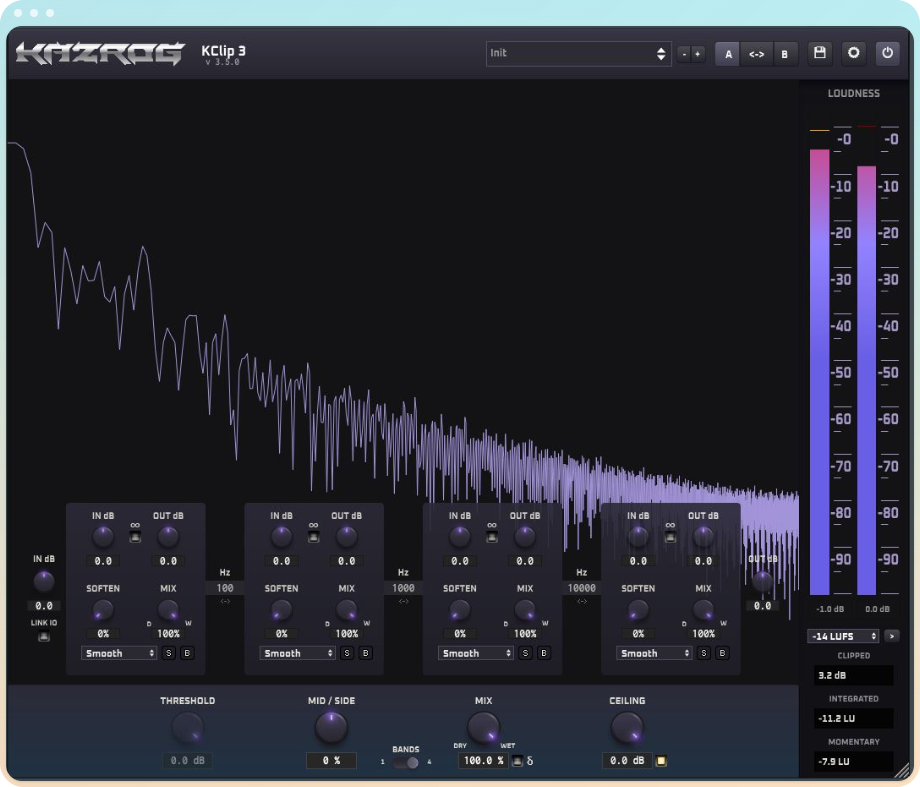Switch to the A state tab

pyautogui.click(x=727, y=54)
